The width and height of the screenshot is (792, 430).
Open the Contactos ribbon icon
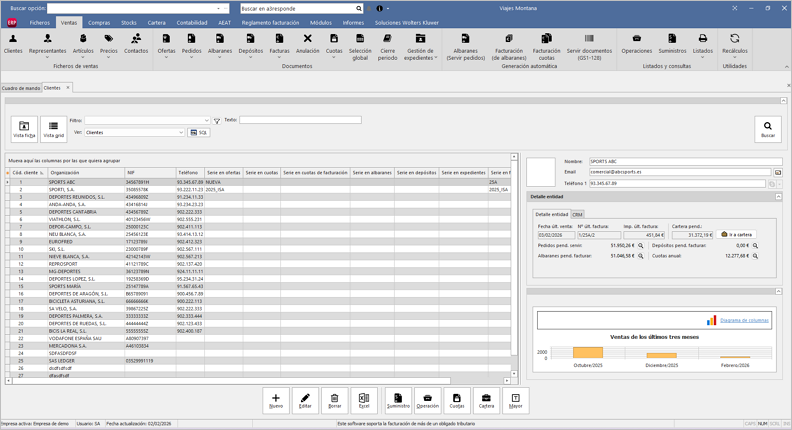[x=136, y=44]
